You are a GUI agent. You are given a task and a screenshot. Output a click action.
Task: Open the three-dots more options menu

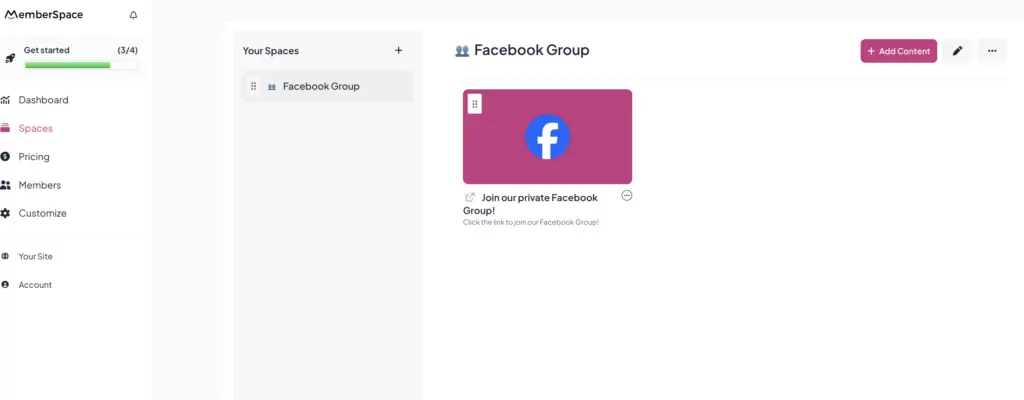992,51
